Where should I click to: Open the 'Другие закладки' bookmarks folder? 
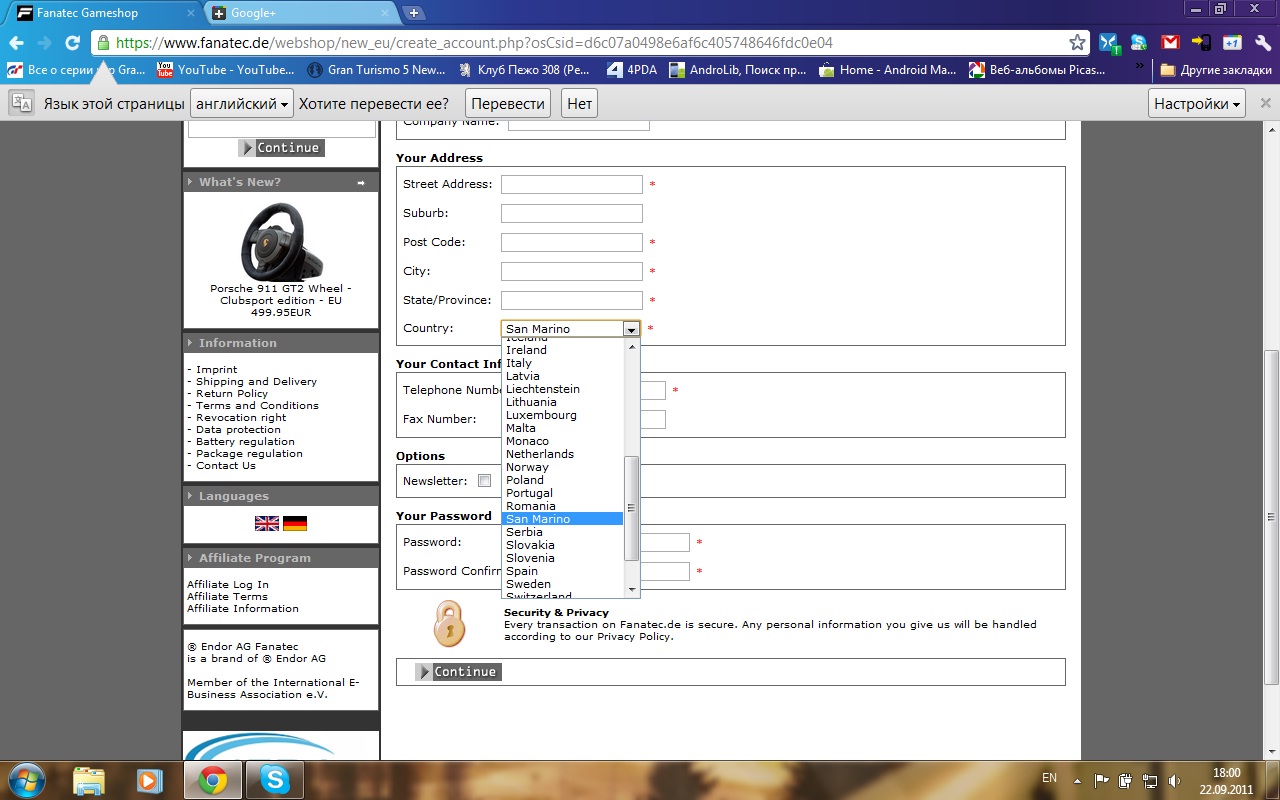[x=1216, y=70]
